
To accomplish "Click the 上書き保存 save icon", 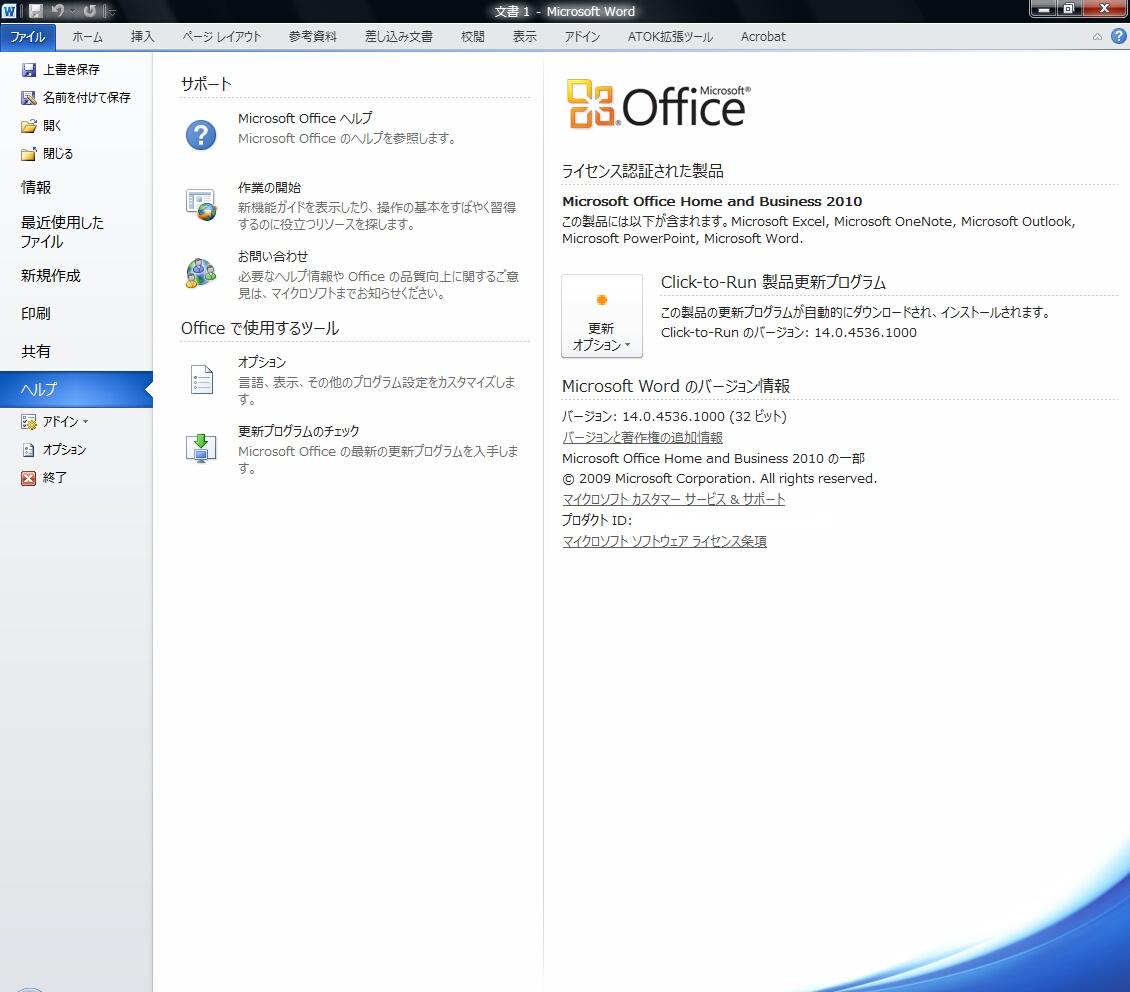I will click(29, 70).
